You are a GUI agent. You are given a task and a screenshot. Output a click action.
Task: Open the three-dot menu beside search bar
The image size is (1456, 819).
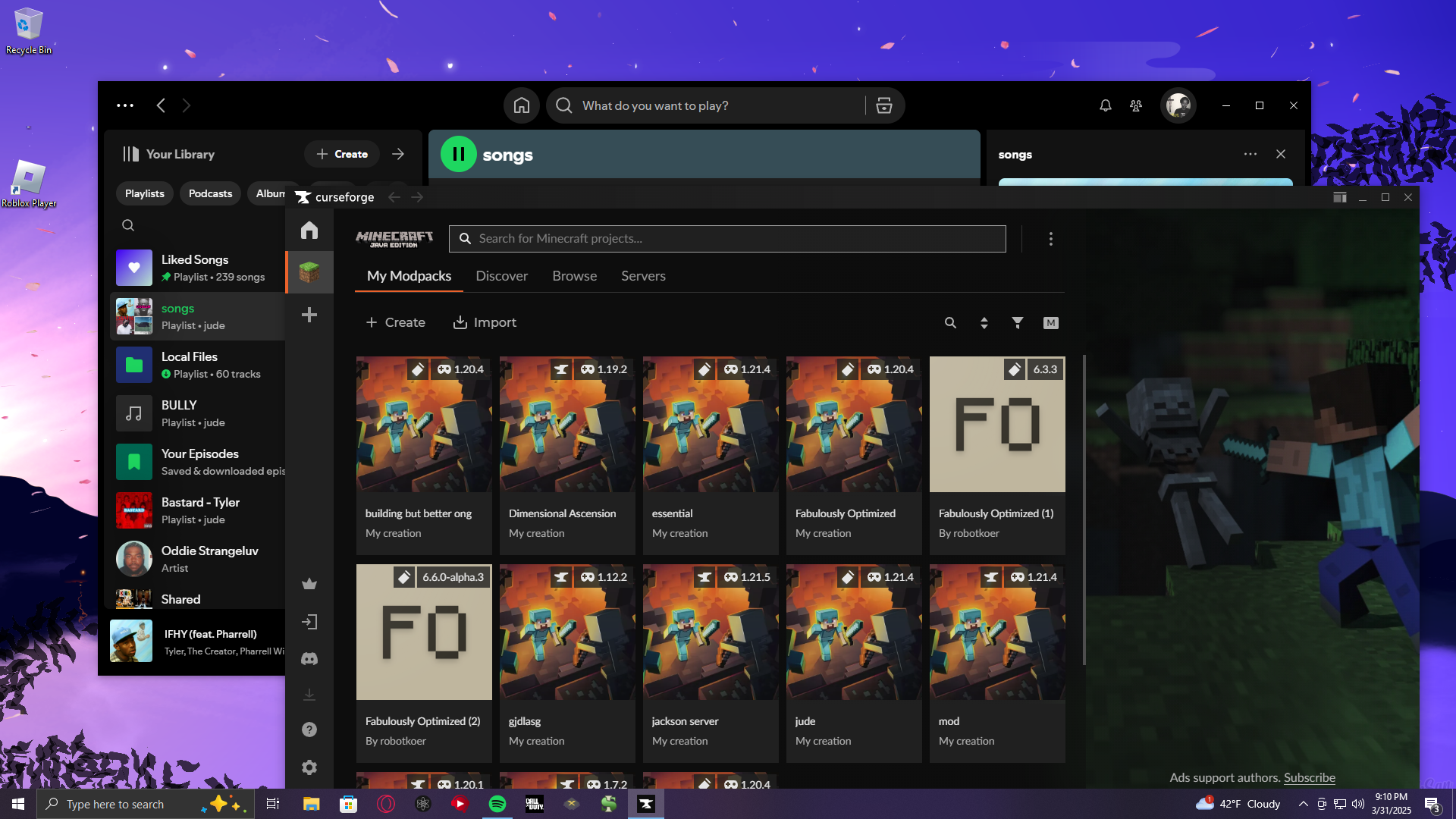(1050, 239)
